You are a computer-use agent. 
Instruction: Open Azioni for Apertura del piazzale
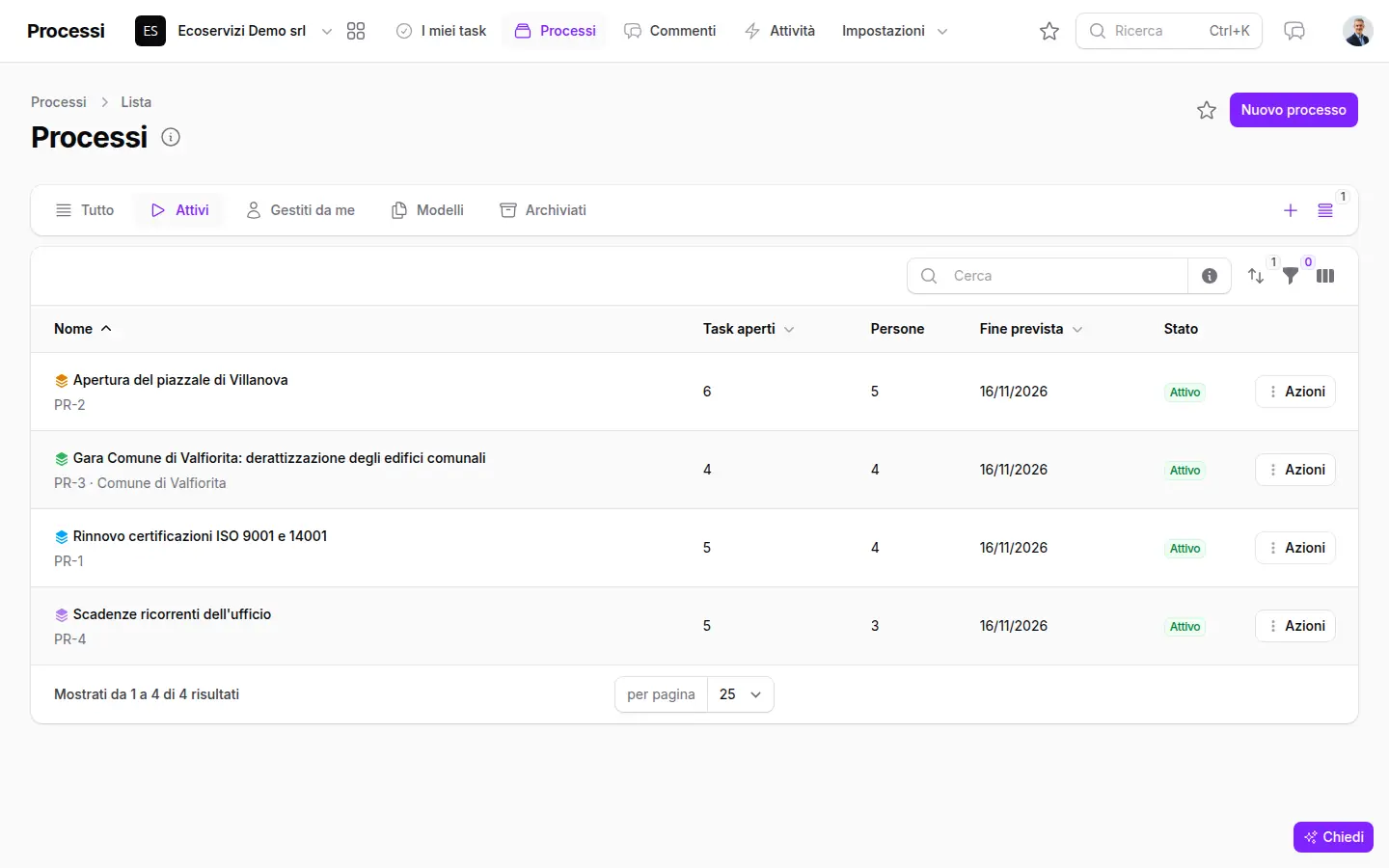click(1295, 392)
